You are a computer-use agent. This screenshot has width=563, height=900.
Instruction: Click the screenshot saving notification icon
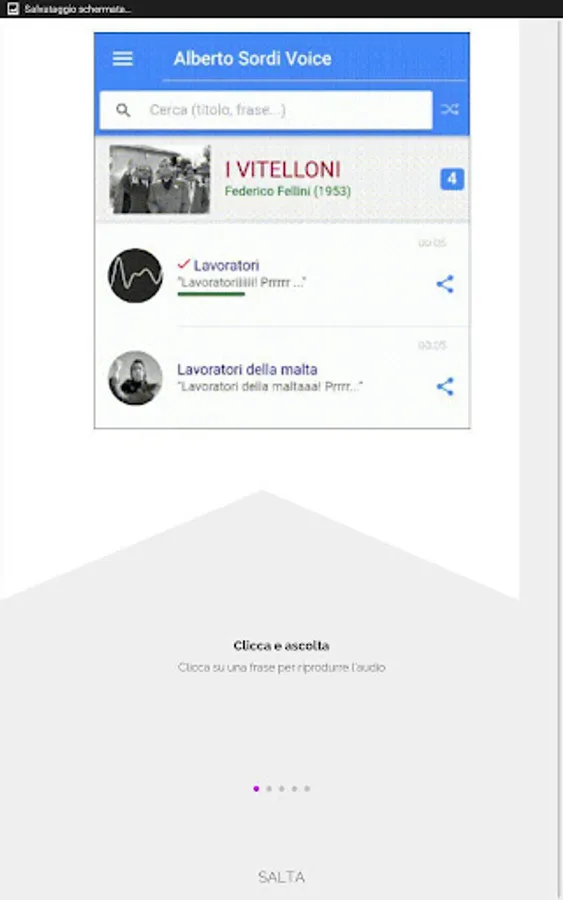[x=13, y=9]
